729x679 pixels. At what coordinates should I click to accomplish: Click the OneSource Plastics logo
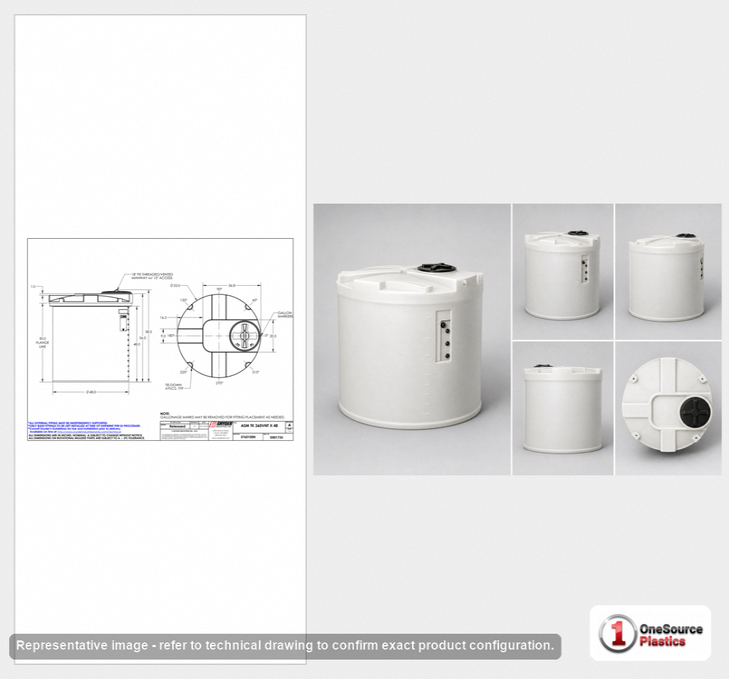pyautogui.click(x=650, y=632)
